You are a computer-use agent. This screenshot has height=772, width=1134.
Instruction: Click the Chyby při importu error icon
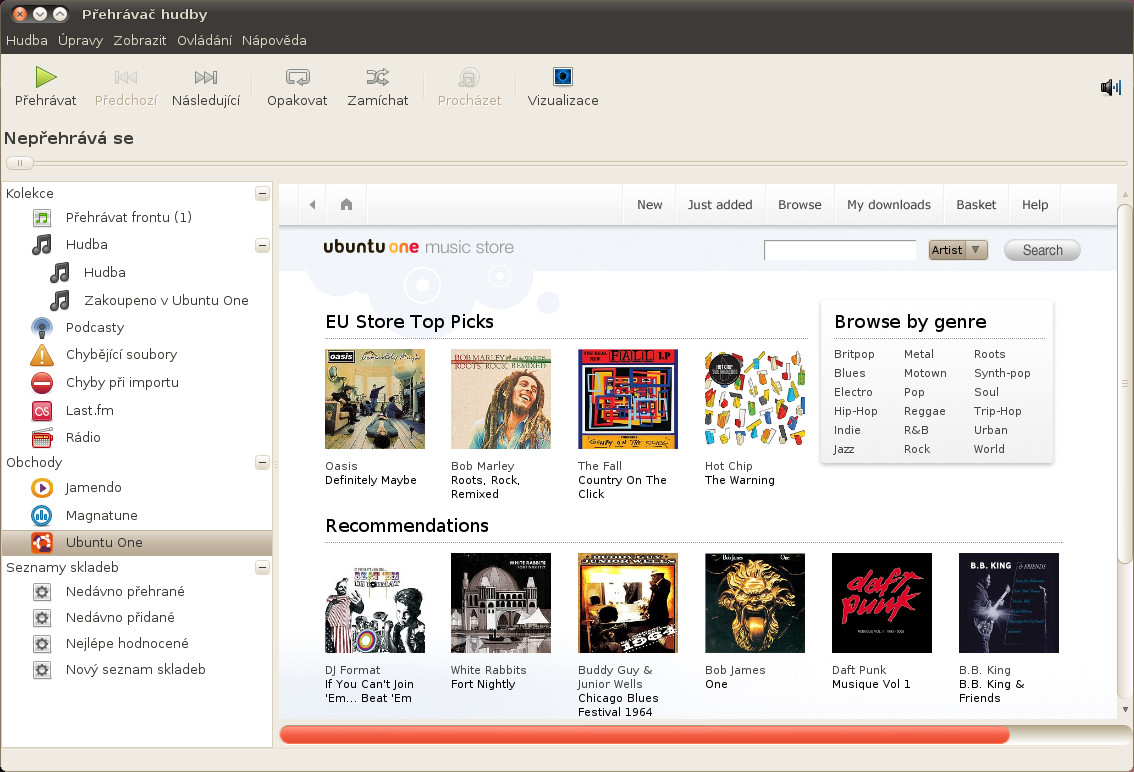pyautogui.click(x=42, y=383)
